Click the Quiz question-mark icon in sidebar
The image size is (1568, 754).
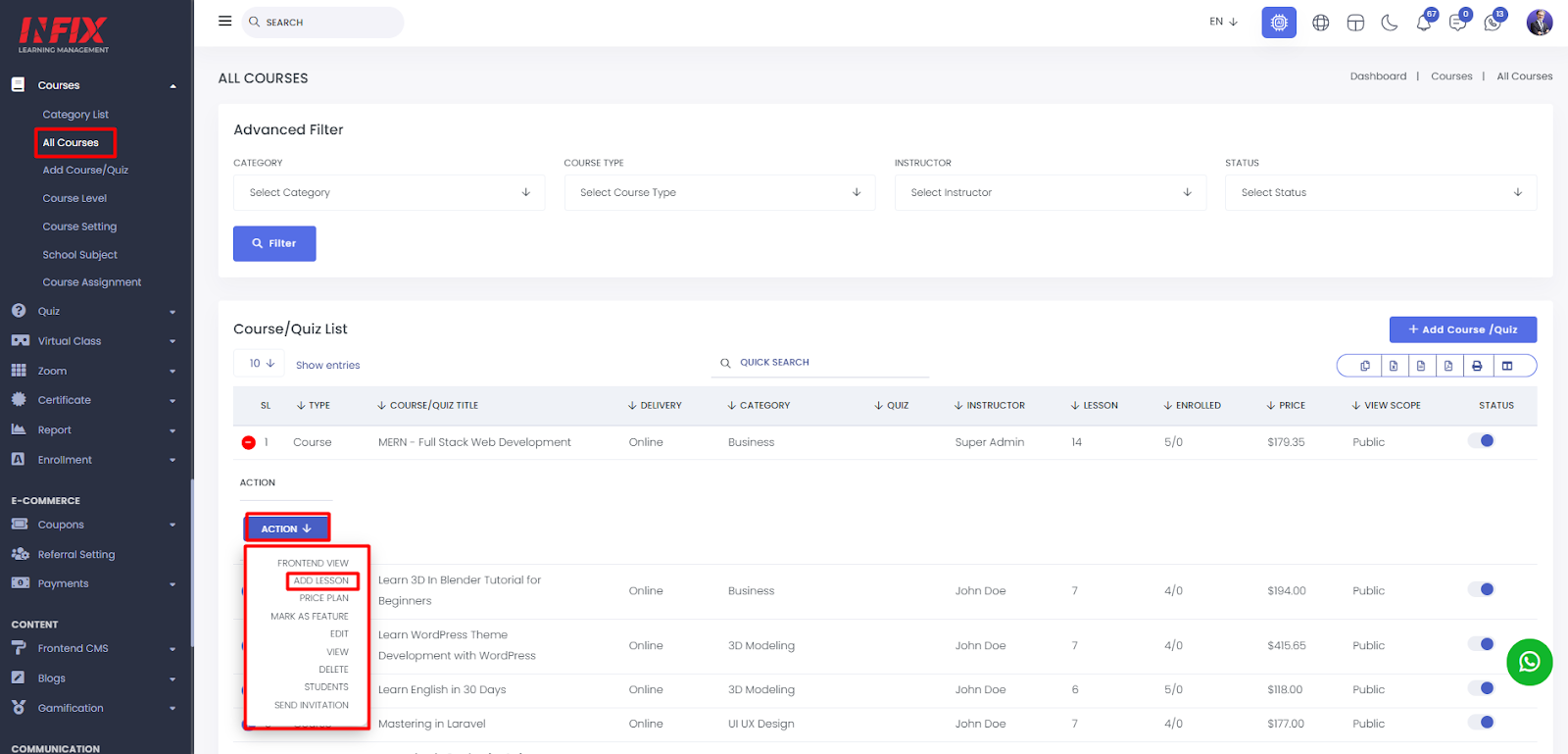19,311
